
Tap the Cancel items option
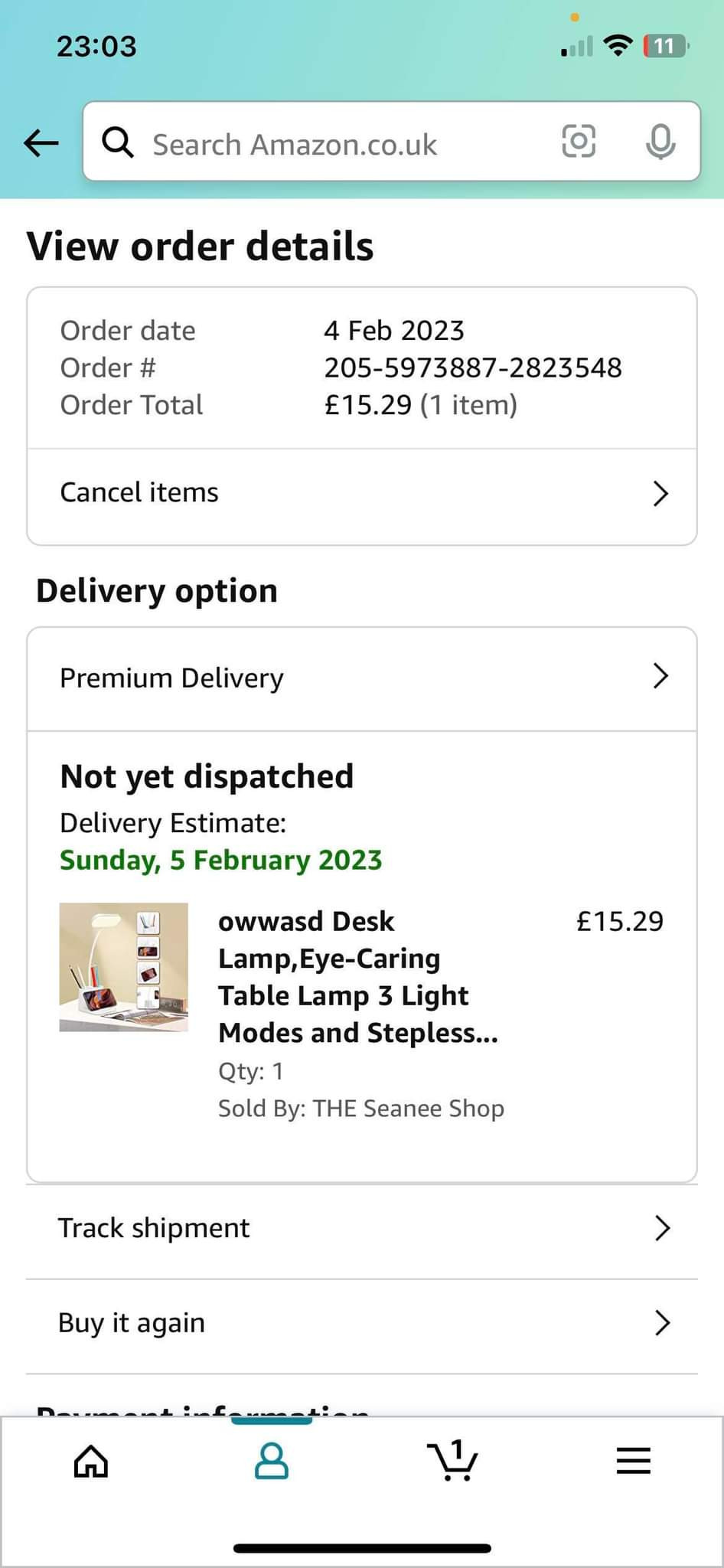140,493
